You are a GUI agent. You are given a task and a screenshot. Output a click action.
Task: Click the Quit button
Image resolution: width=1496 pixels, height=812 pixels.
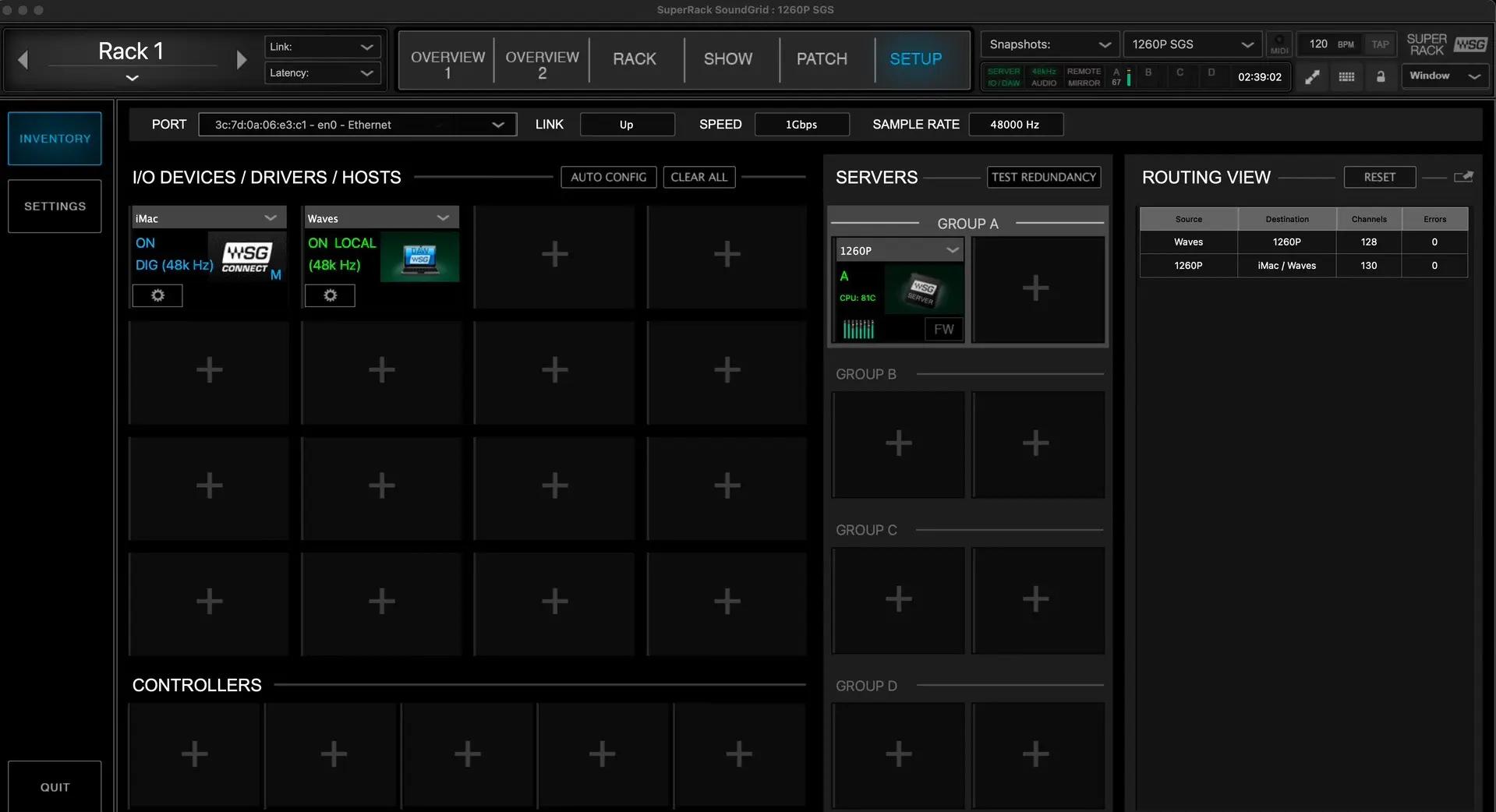click(x=55, y=787)
